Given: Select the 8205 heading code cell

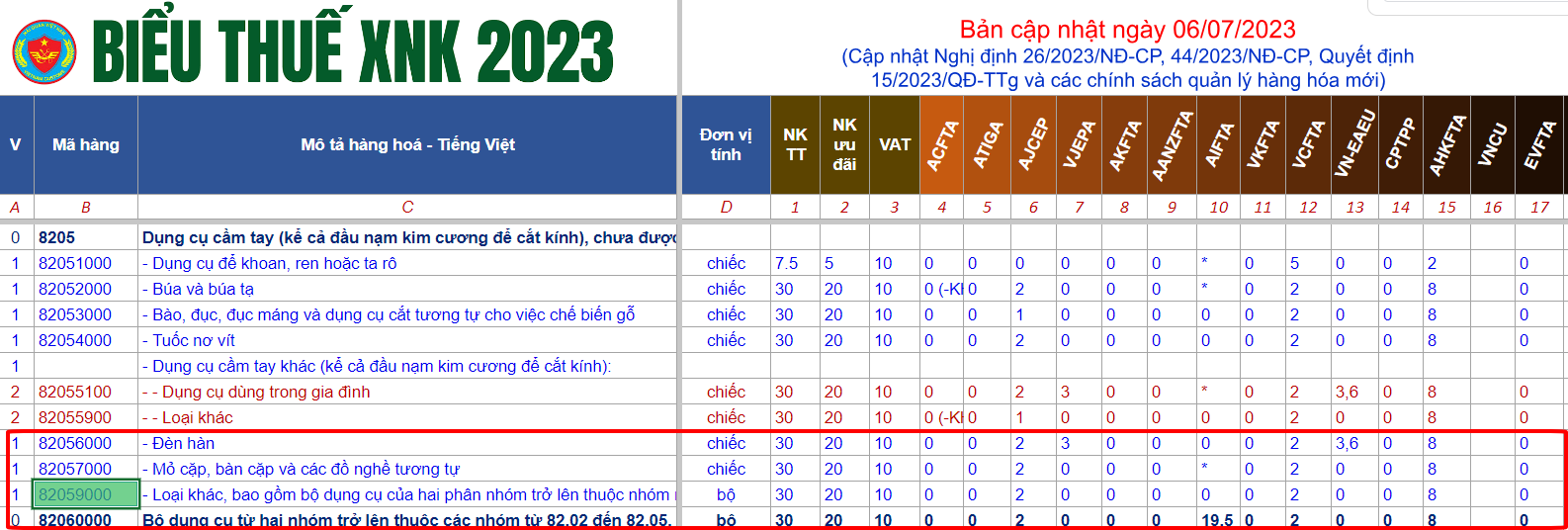Looking at the screenshot, I should pyautogui.click(x=57, y=237).
